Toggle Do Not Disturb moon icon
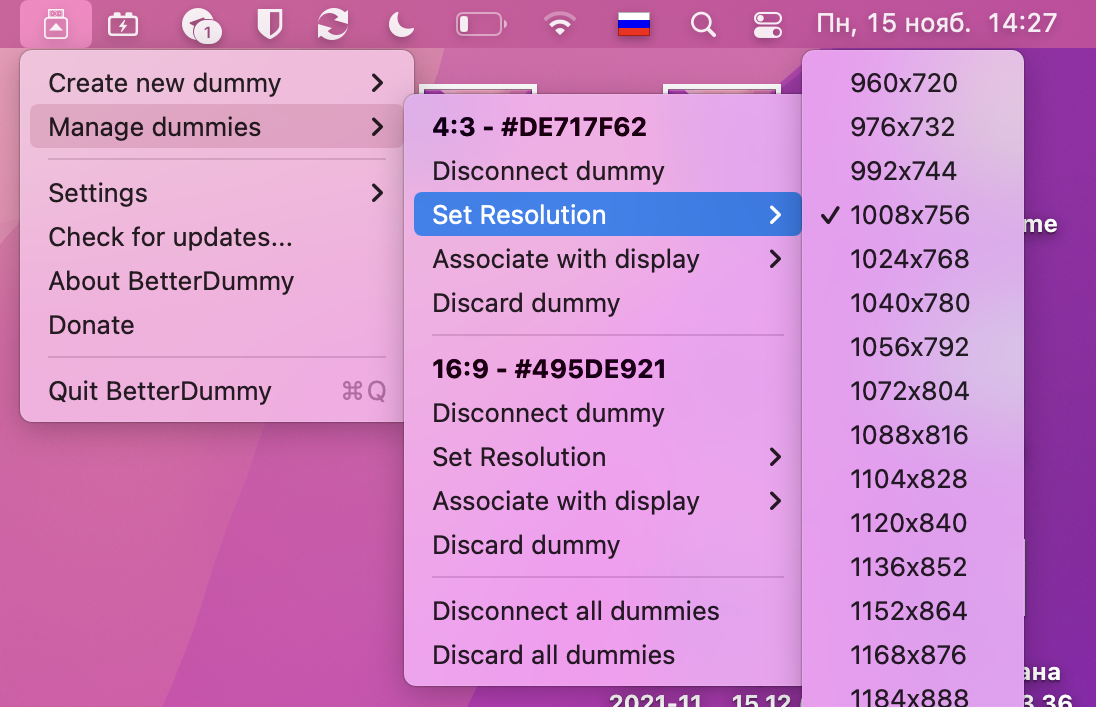1096x707 pixels. pos(401,24)
